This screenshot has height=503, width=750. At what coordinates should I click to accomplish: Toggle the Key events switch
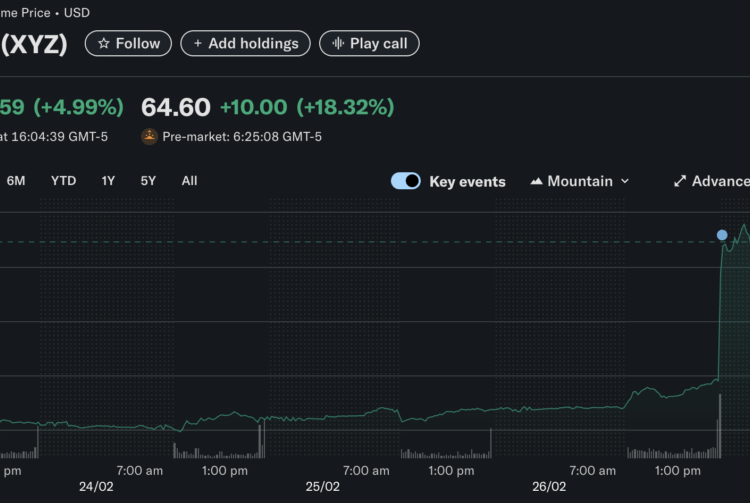click(x=405, y=181)
